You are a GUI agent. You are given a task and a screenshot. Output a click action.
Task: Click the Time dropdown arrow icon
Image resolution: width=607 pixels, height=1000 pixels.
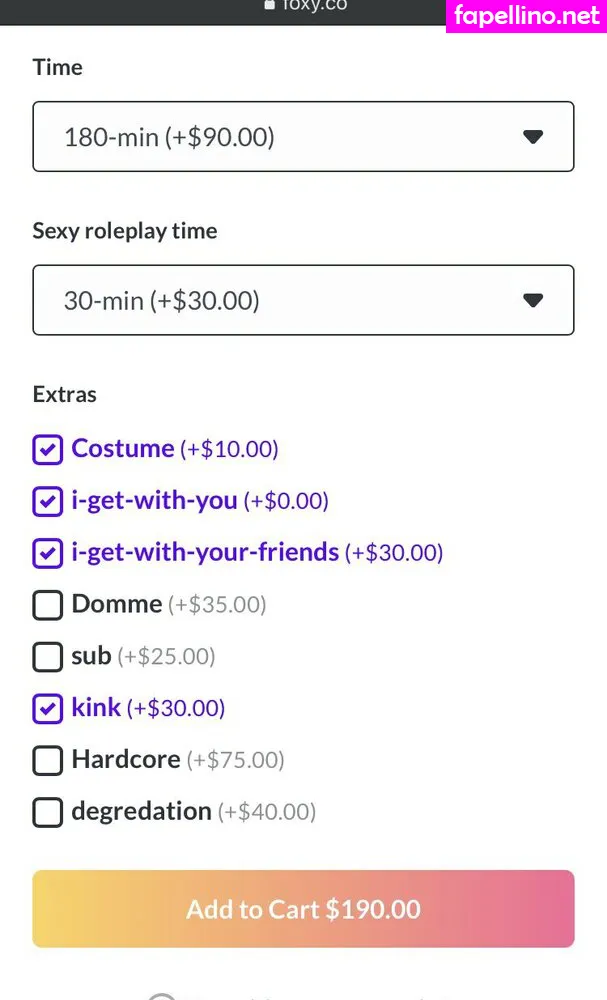[533, 136]
